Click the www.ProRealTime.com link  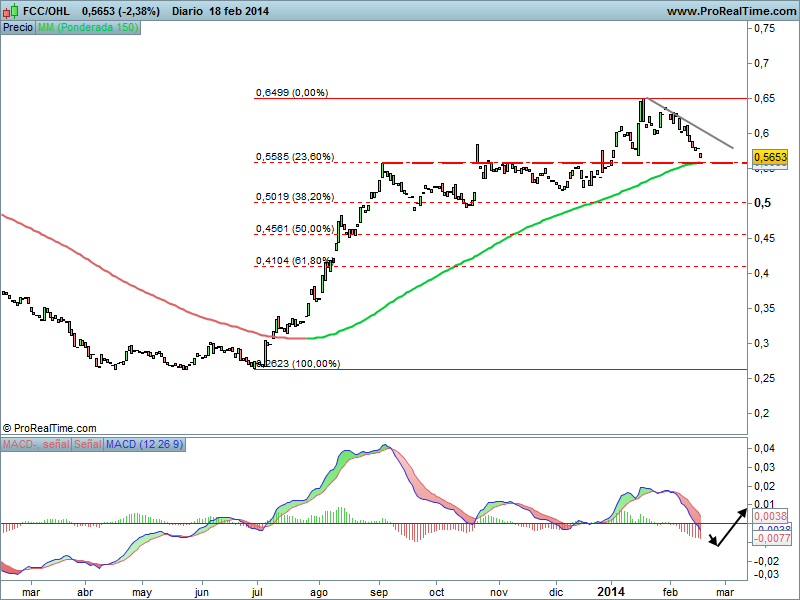[x=731, y=11]
